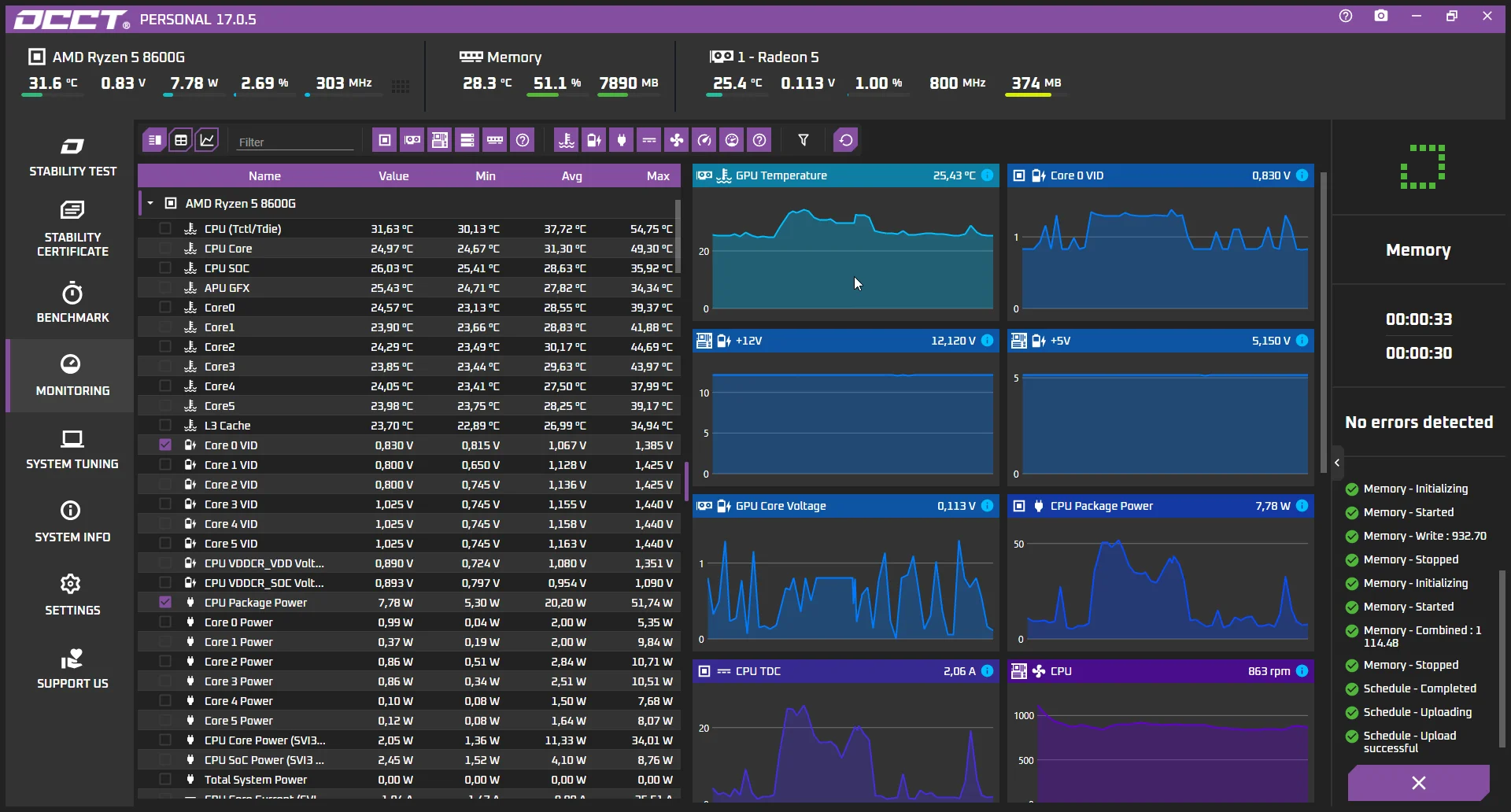Select the Core 2 Power row

click(x=409, y=661)
